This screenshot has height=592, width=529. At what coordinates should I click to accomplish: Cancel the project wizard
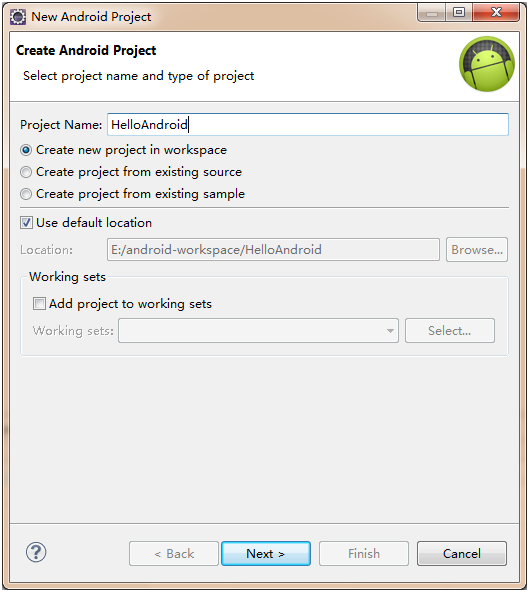[462, 553]
